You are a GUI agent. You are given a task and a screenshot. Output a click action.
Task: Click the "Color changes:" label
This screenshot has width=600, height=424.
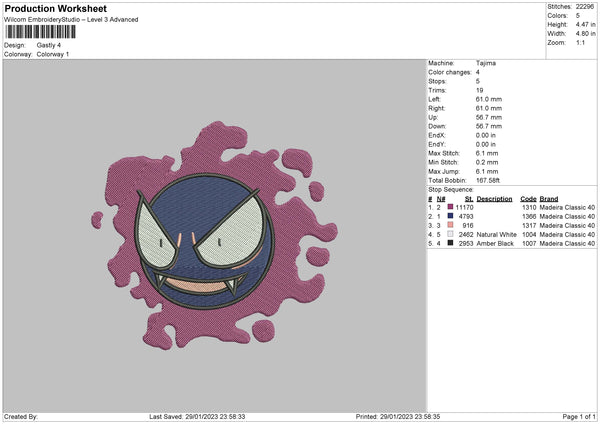click(x=450, y=72)
